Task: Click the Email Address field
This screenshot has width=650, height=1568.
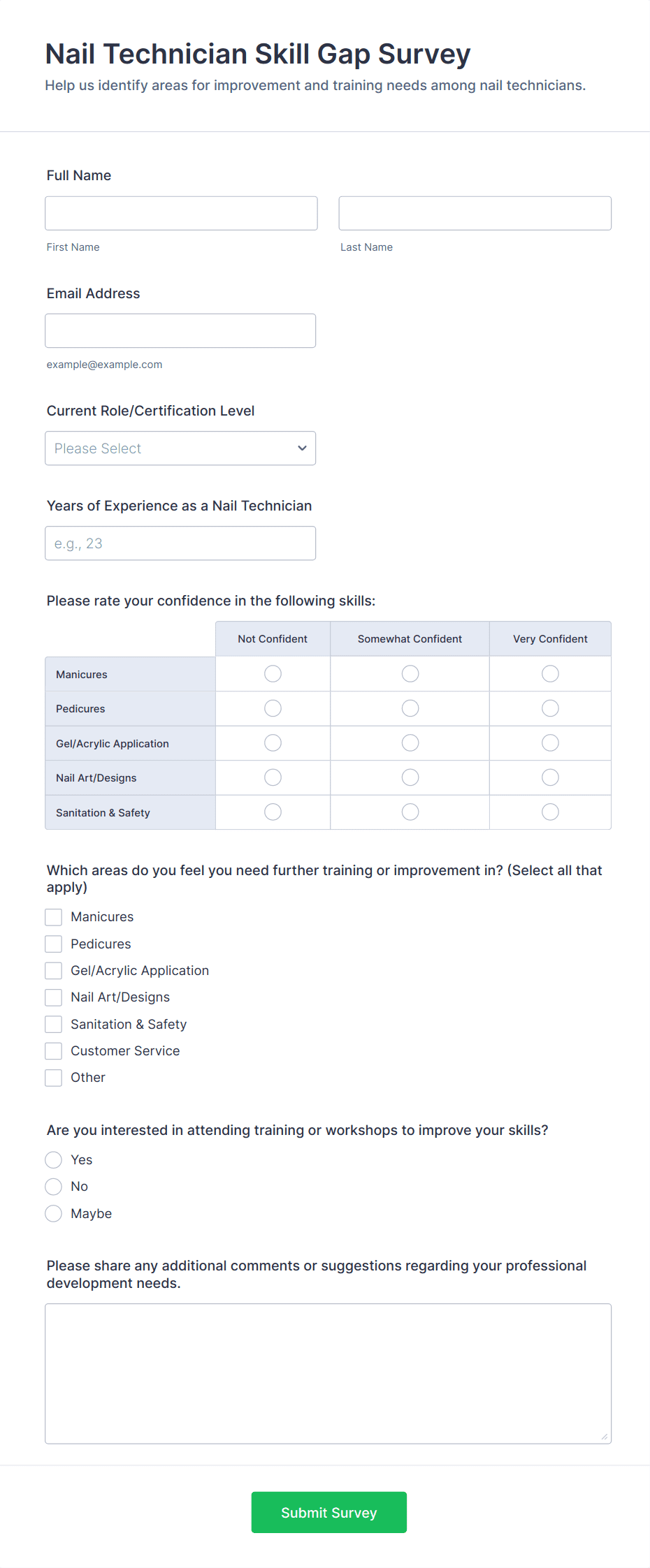Action: (x=180, y=330)
